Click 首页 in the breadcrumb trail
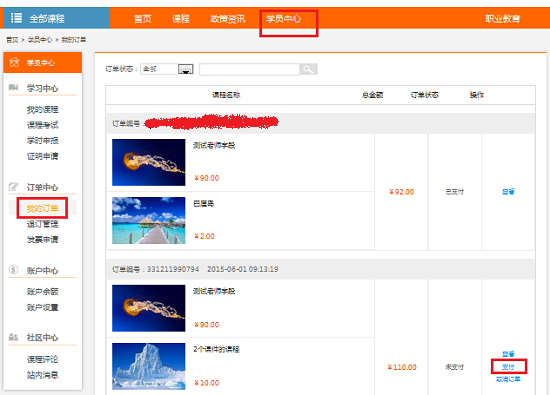The width and height of the screenshot is (550, 395). pos(12,40)
